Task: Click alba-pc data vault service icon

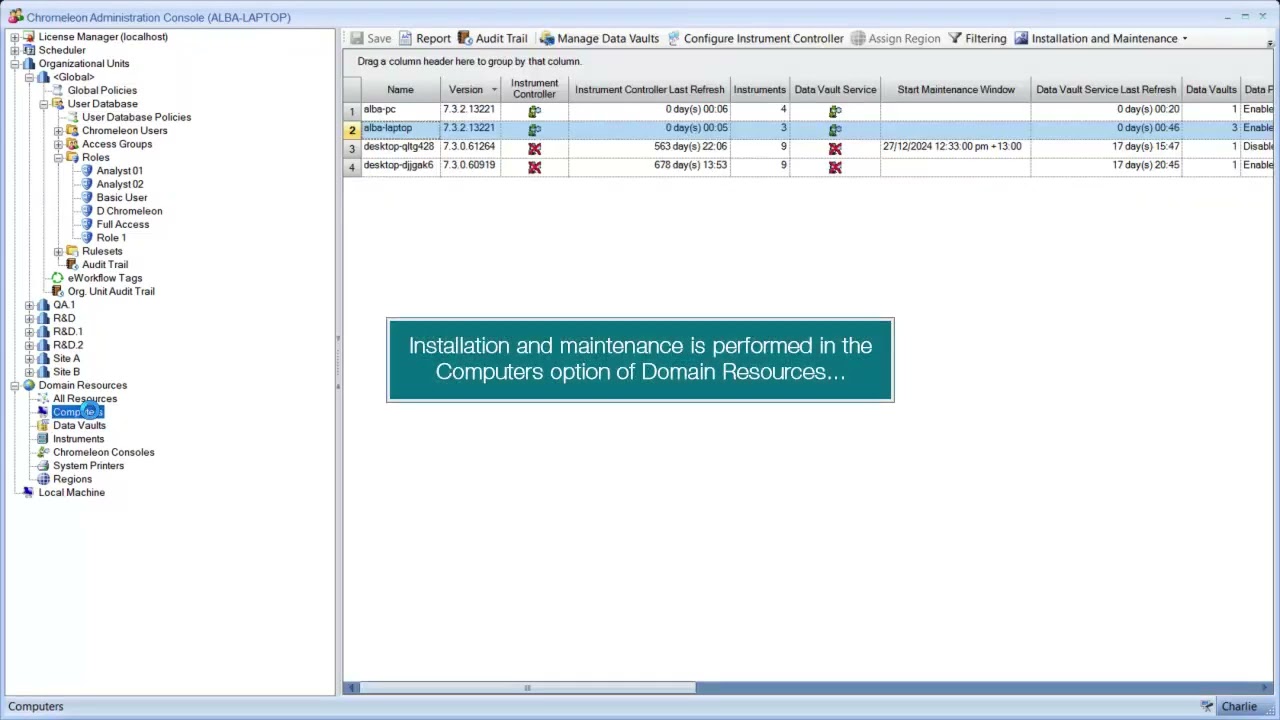Action: 835,110
